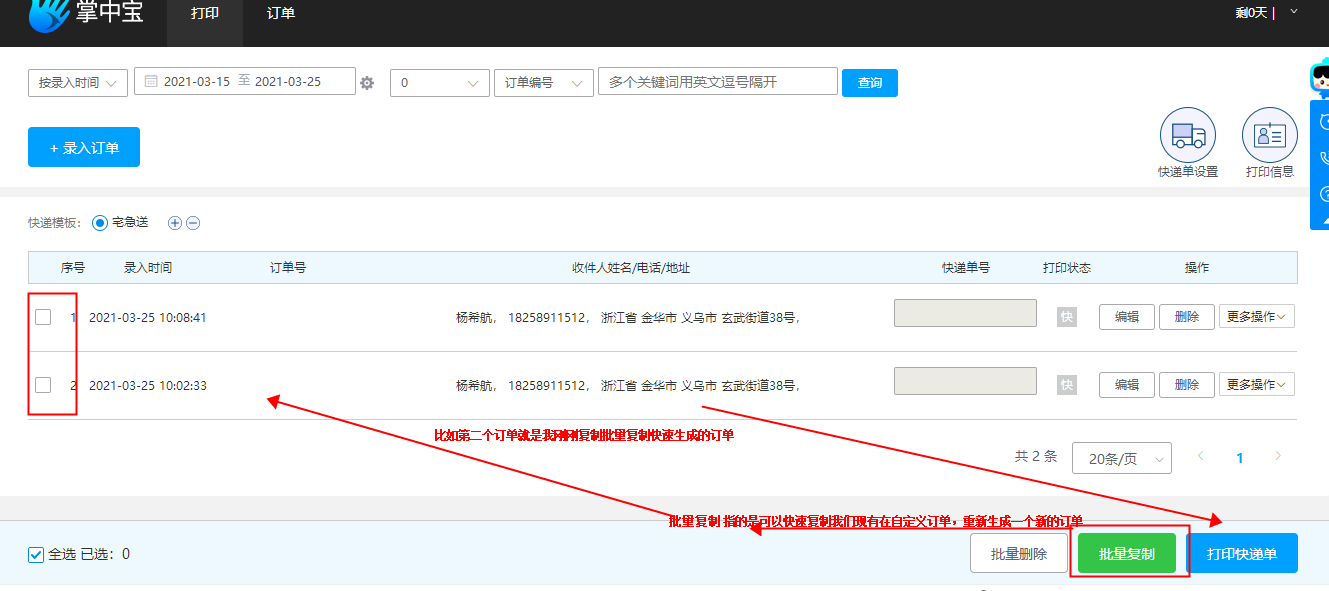1329x591 pixels.
Task: Click the 快 print status icon in row 1
Action: 1067,317
